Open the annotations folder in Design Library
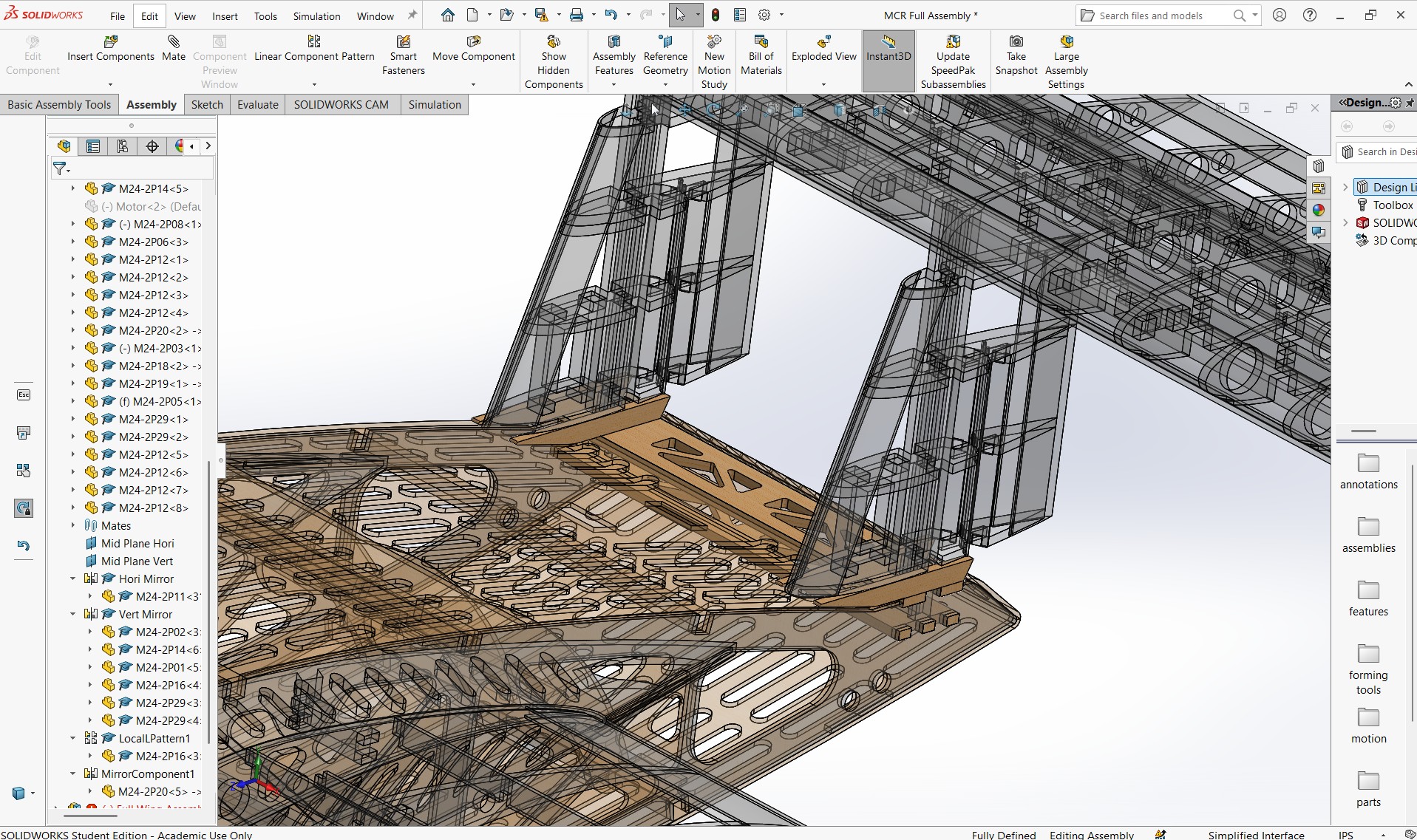 (x=1368, y=471)
